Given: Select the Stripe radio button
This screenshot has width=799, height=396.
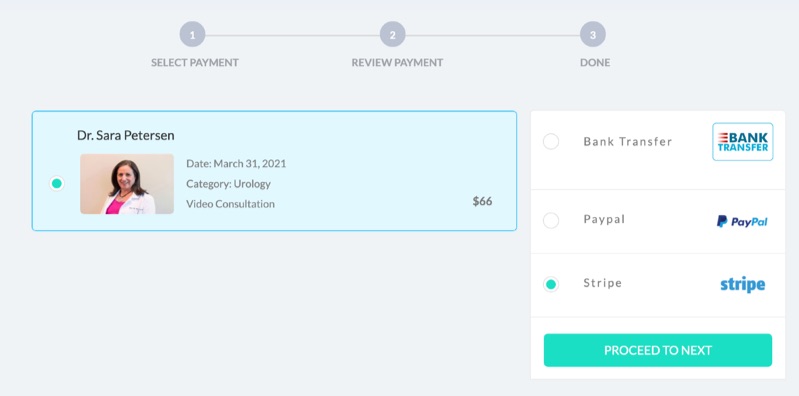Looking at the screenshot, I should pyautogui.click(x=551, y=284).
